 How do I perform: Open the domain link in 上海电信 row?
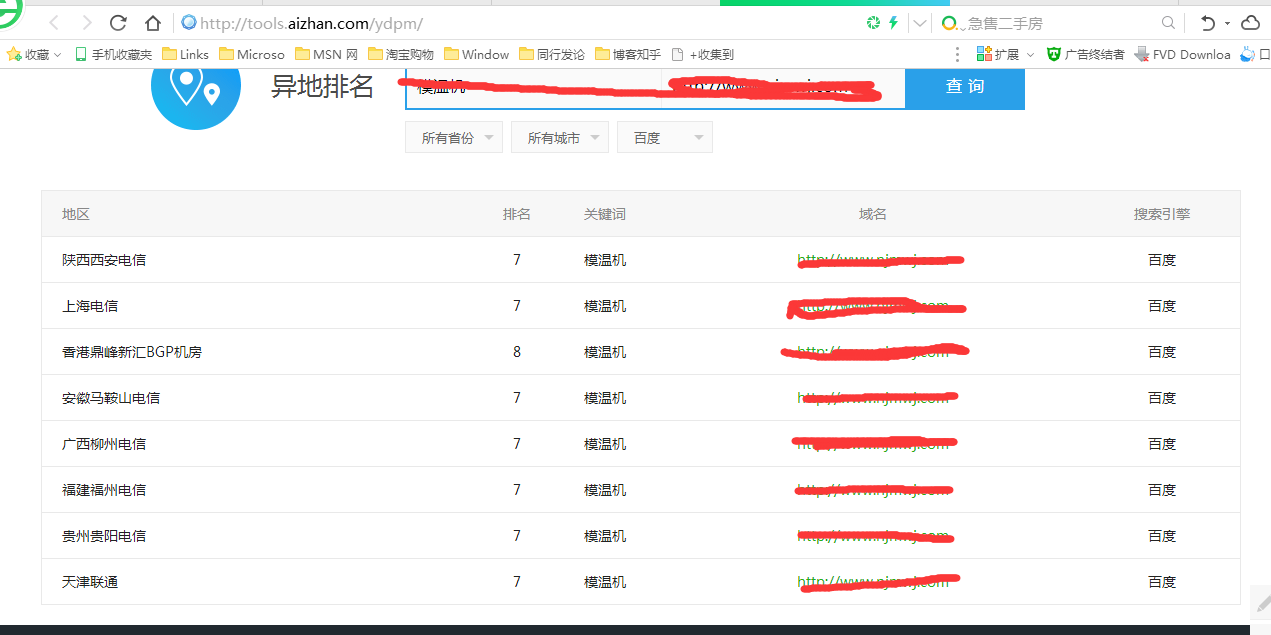(873, 306)
